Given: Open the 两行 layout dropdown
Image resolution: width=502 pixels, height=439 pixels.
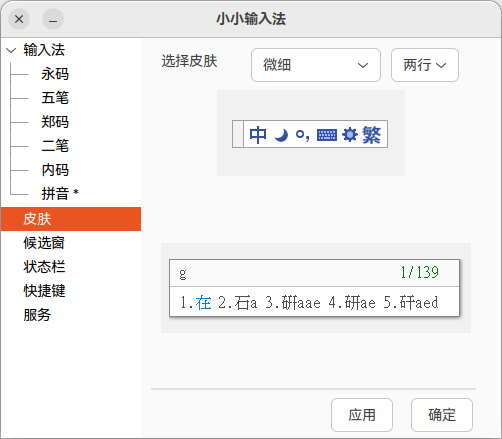Looking at the screenshot, I should [425, 65].
